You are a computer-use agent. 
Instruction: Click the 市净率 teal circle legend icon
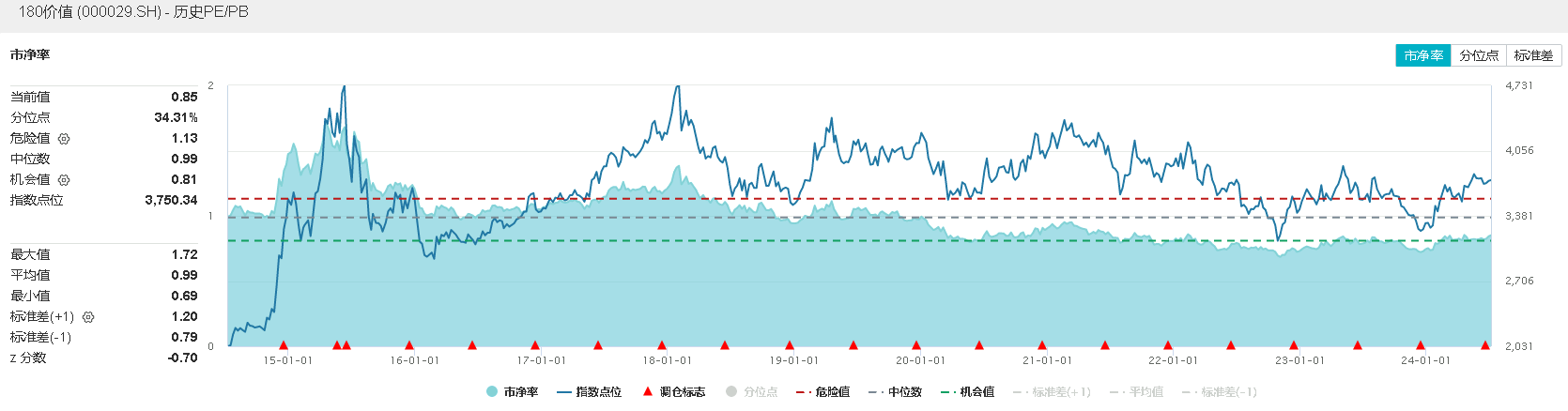coord(492,391)
